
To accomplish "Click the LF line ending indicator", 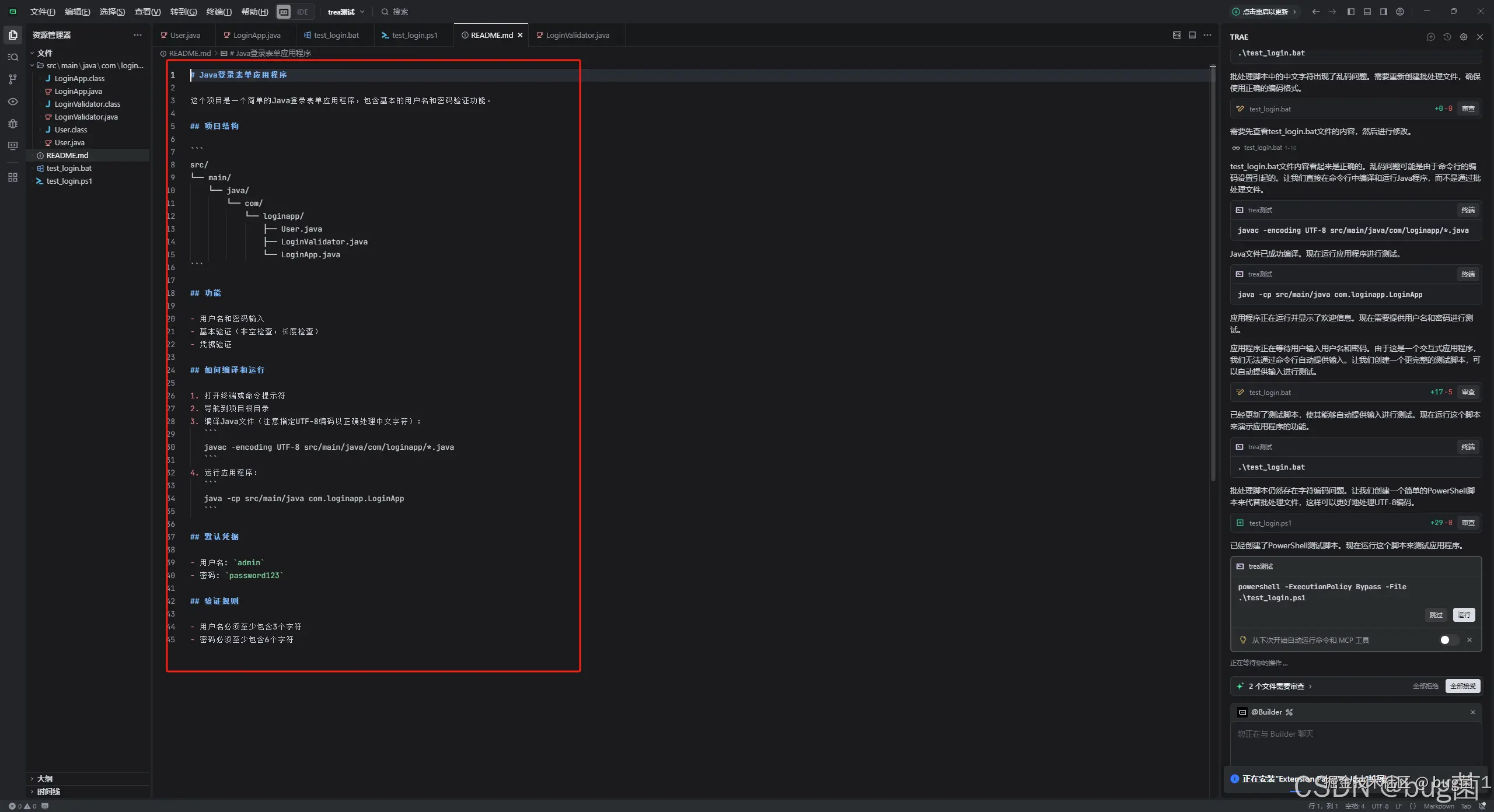I will 1399,806.
